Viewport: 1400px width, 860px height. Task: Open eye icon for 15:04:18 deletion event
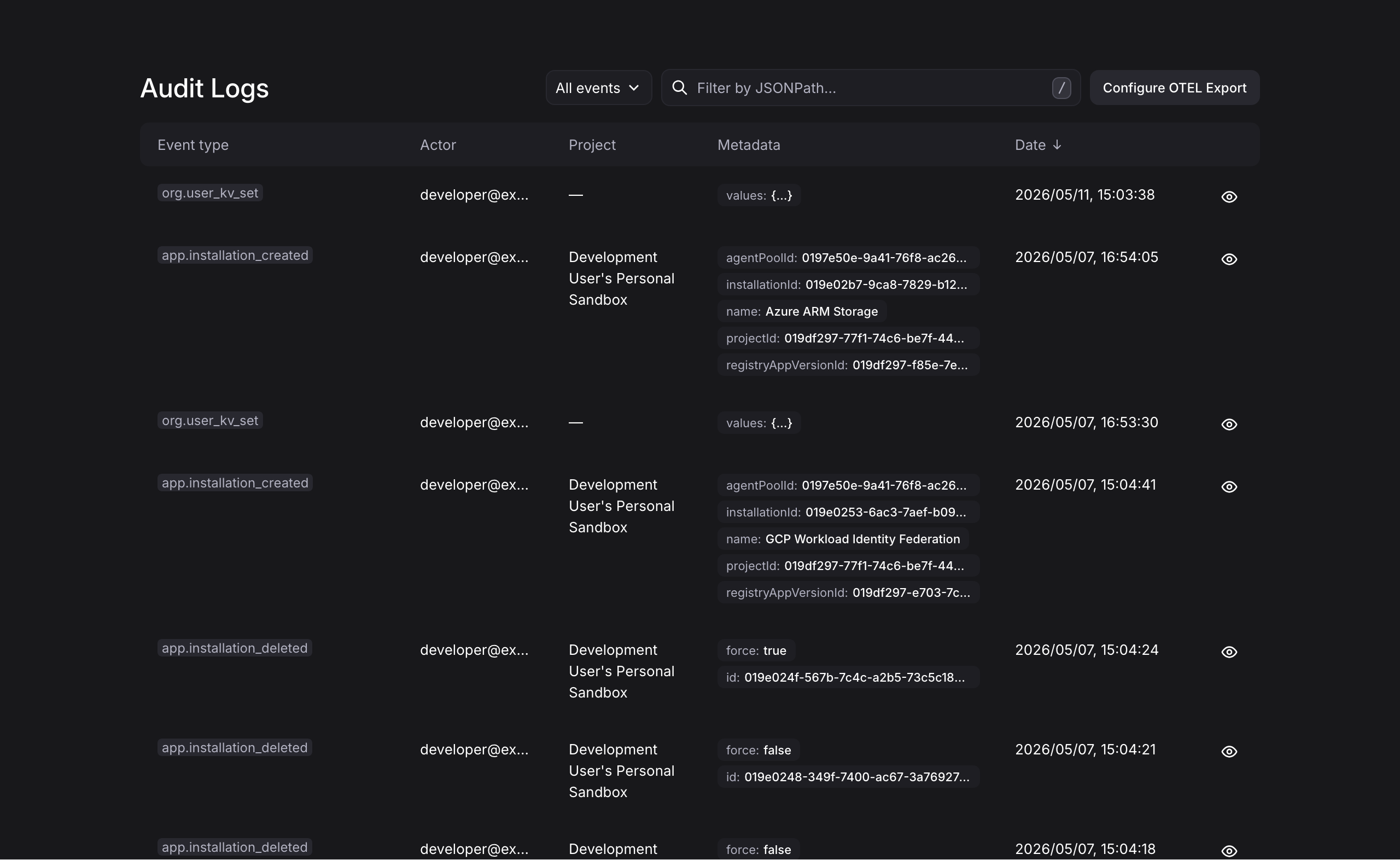pyautogui.click(x=1229, y=851)
